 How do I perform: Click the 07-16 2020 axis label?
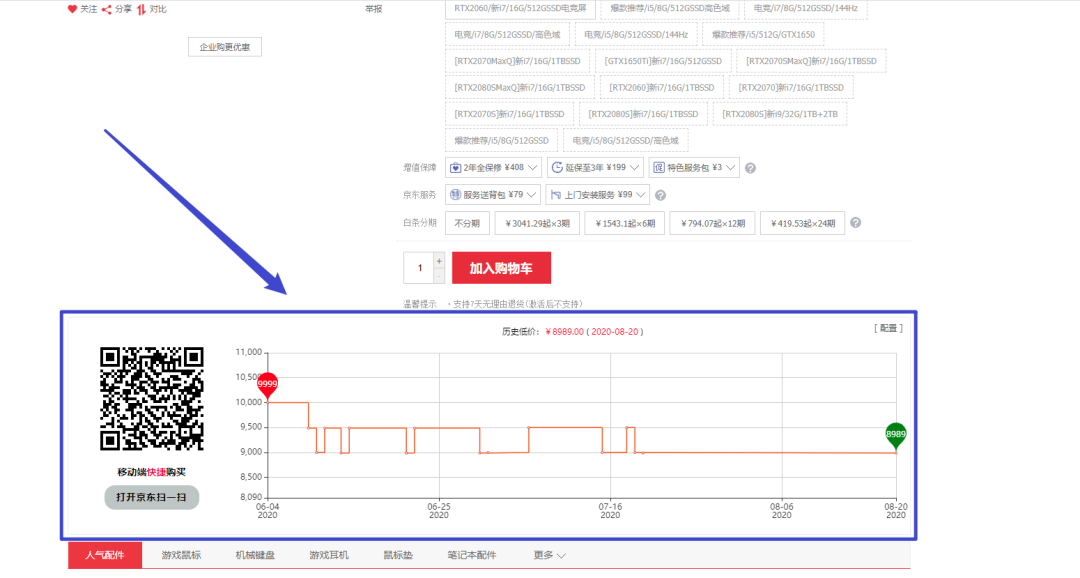coord(610,510)
